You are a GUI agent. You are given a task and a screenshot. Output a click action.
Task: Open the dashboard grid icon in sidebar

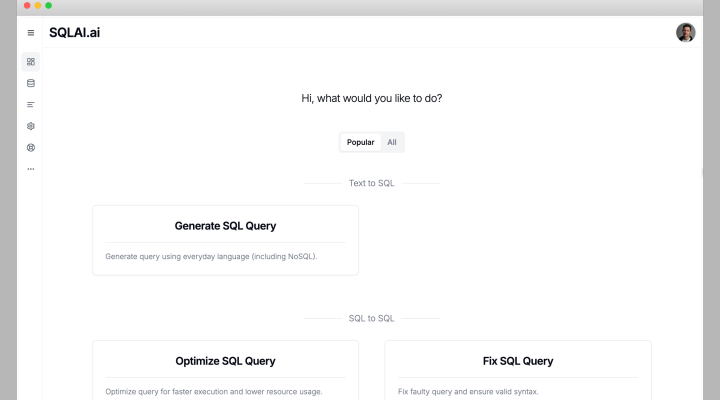[31, 62]
